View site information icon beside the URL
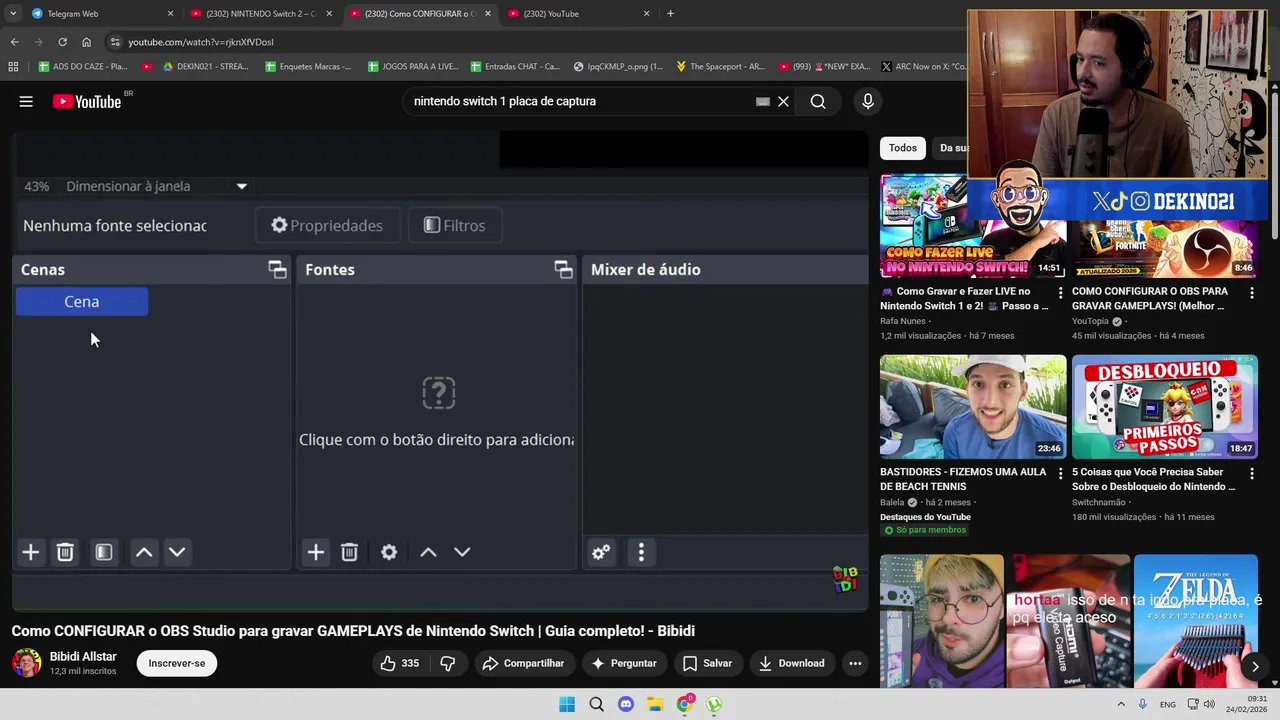 pyautogui.click(x=115, y=42)
